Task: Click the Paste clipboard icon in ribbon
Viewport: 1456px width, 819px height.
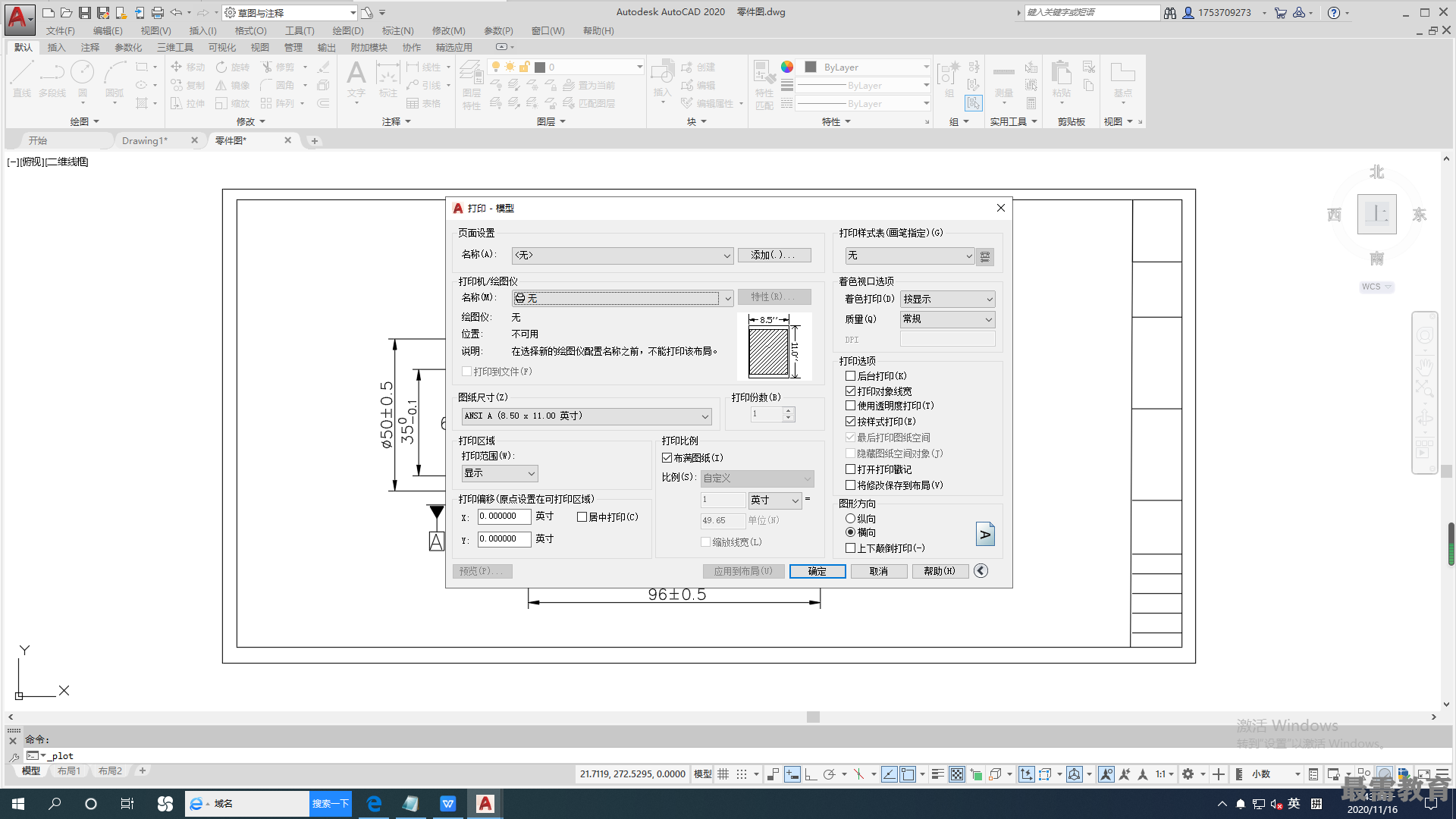Action: coord(1062,79)
